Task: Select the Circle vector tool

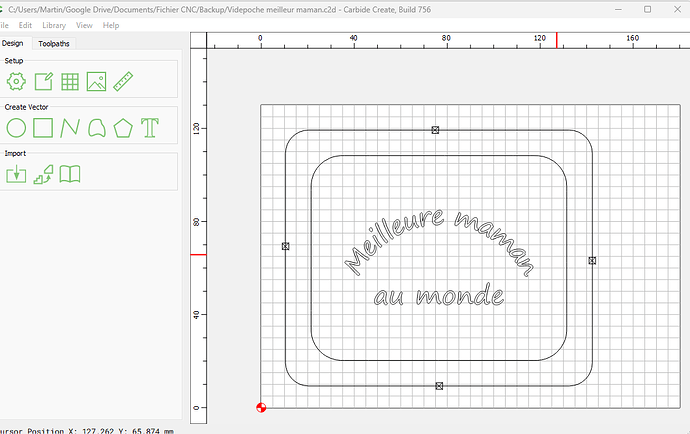Action: pos(16,128)
